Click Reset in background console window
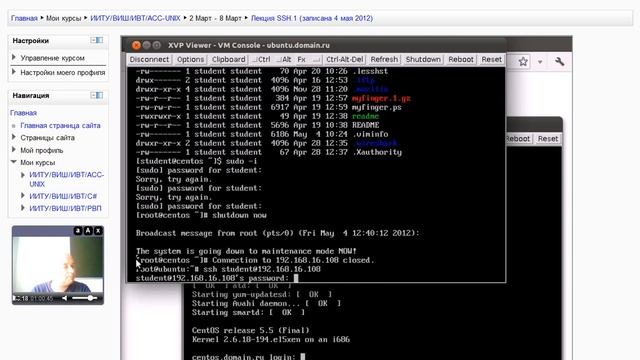This screenshot has width=640, height=360. pos(547,139)
